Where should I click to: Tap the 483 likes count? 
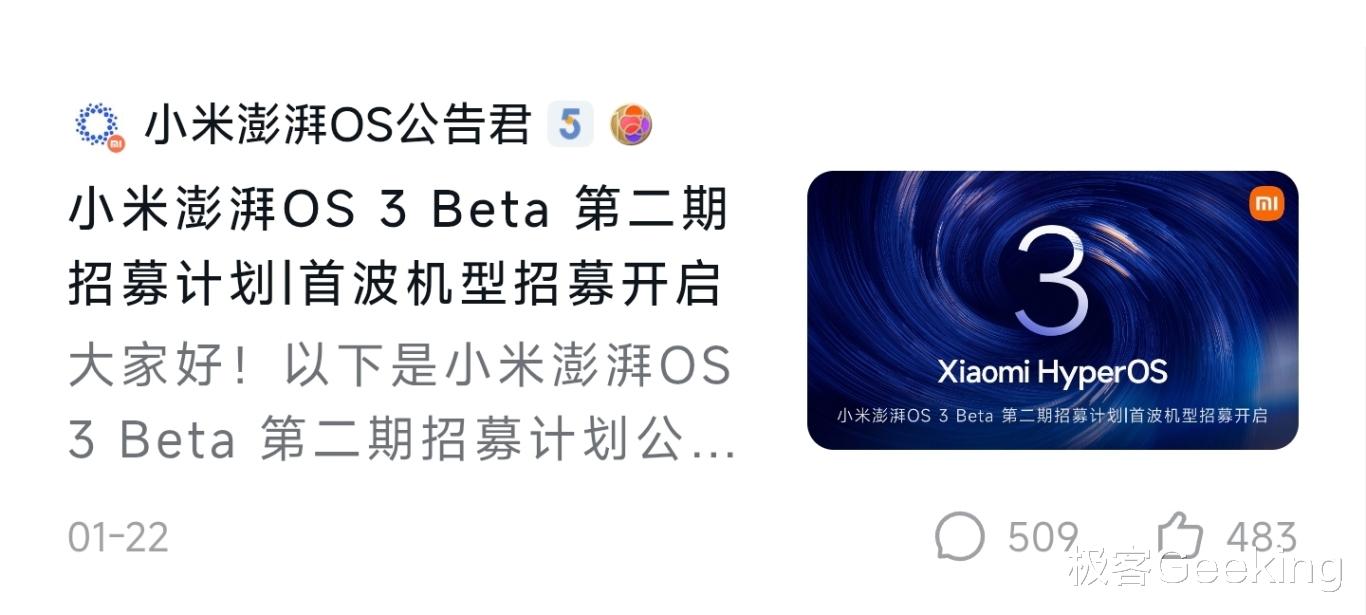tap(1262, 537)
